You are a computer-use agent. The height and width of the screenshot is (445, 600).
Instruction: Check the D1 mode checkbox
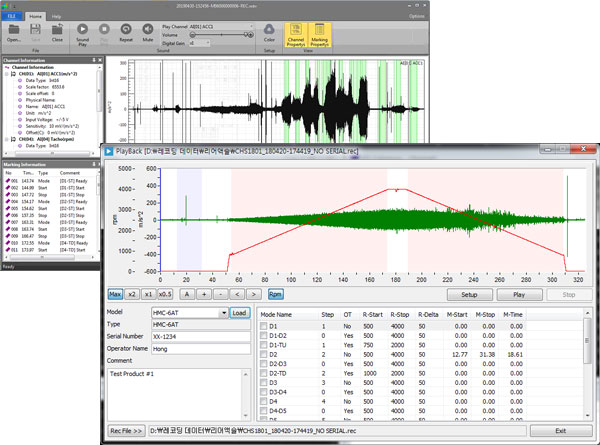coord(264,326)
